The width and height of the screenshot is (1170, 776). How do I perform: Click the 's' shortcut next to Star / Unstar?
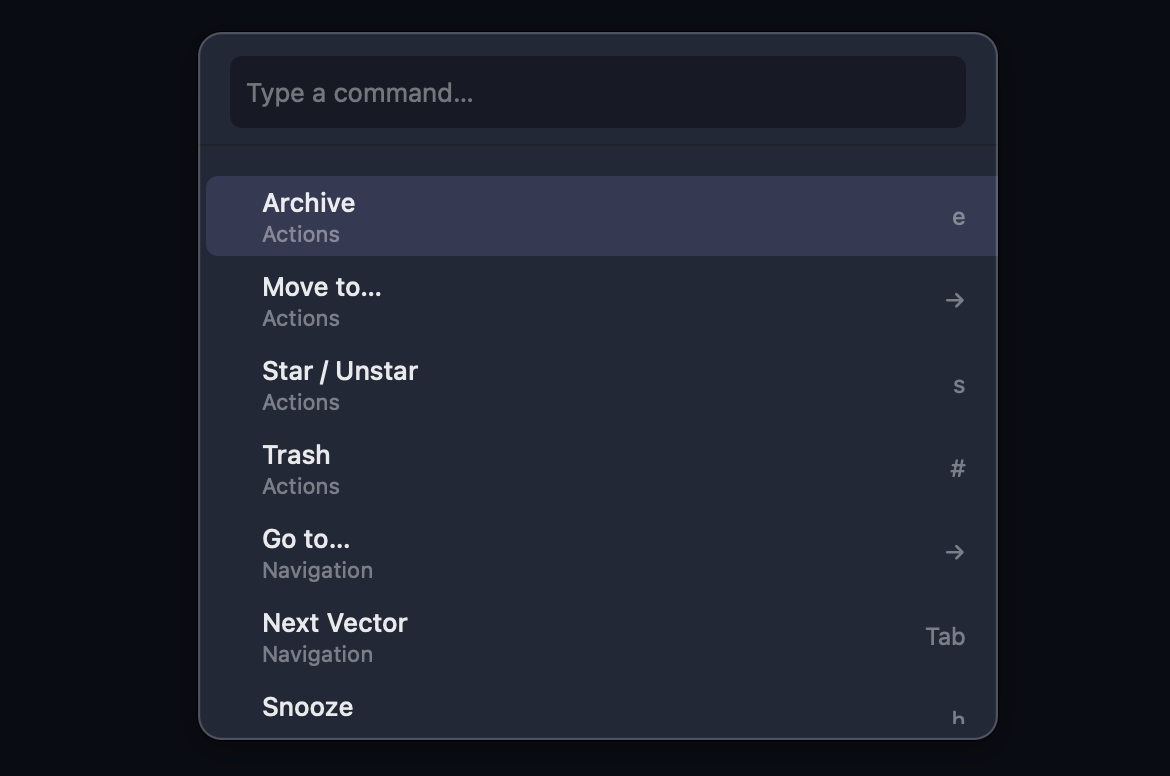959,384
